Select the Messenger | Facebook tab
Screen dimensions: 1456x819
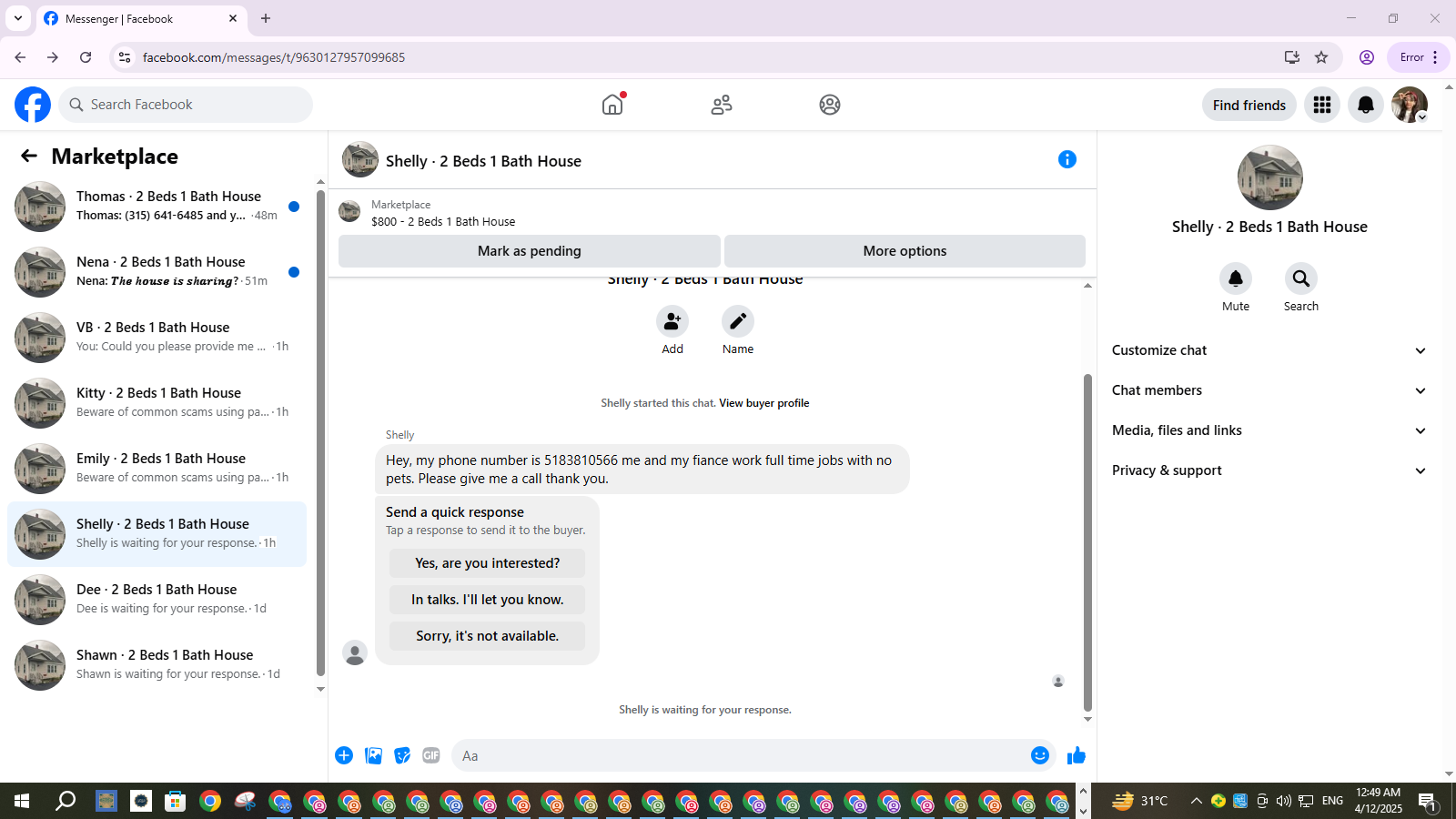click(x=141, y=19)
